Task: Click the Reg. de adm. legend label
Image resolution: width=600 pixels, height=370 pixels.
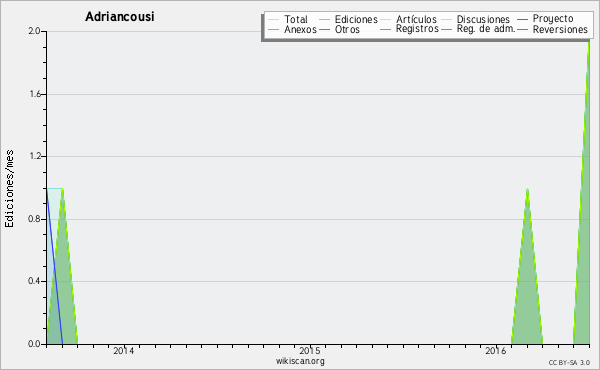Action: (486, 29)
